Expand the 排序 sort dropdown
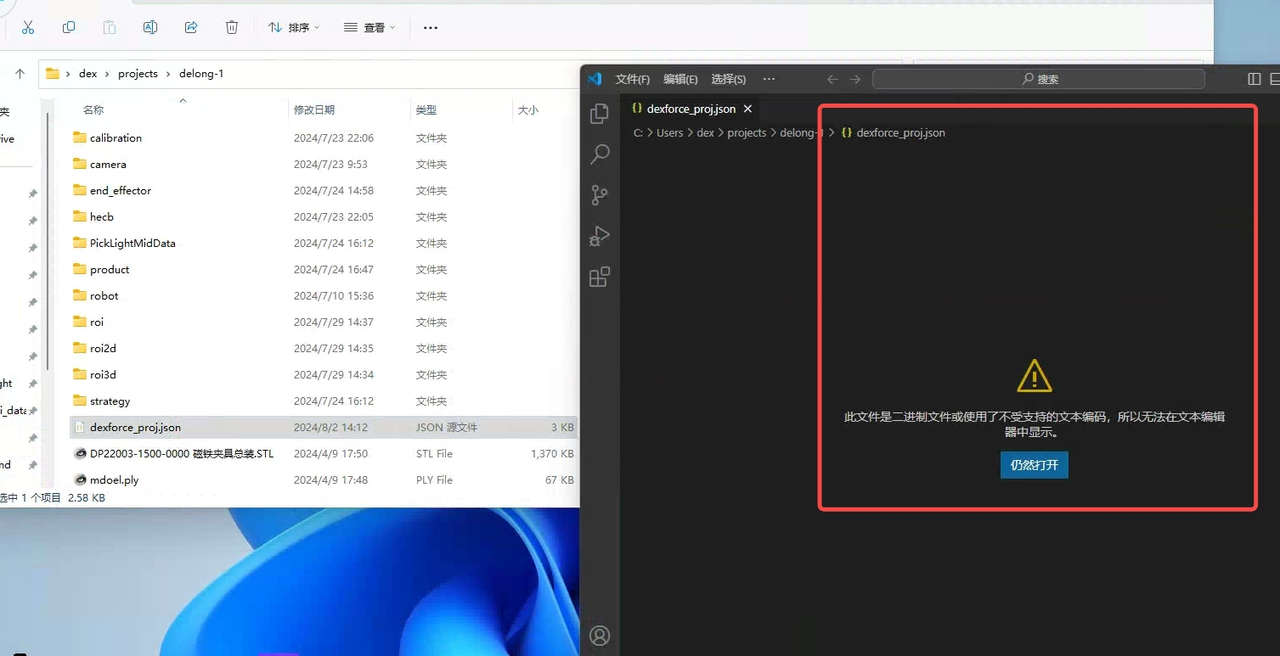The height and width of the screenshot is (656, 1280). pyautogui.click(x=294, y=27)
